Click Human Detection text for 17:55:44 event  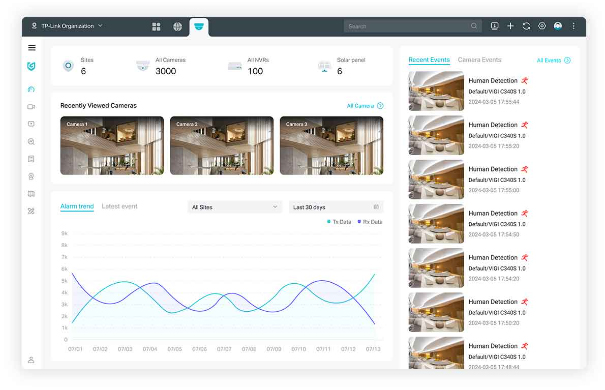493,81
